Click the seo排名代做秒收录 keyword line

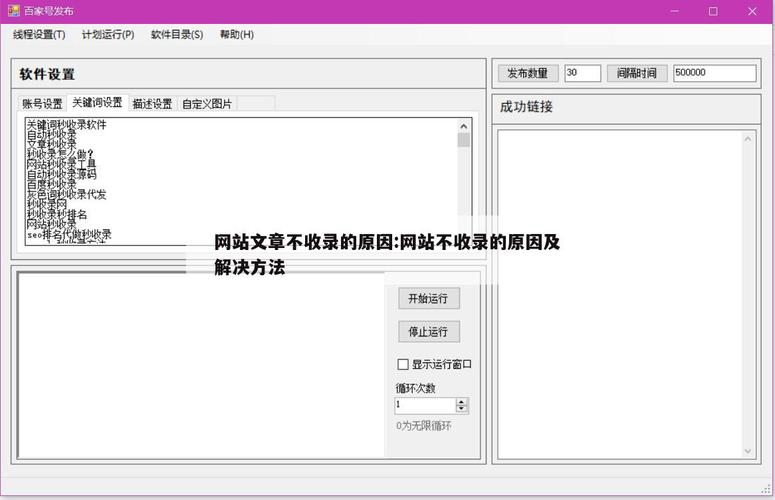tap(70, 235)
